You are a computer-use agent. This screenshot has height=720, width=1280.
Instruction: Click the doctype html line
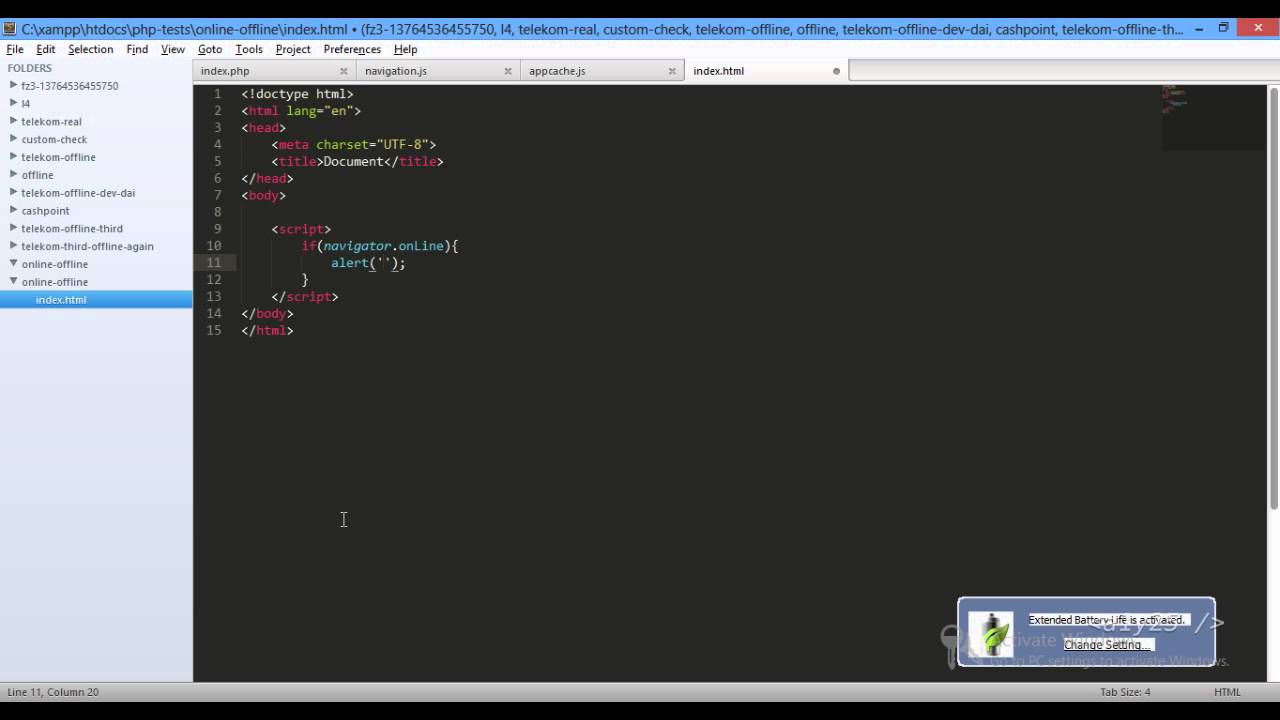point(297,94)
